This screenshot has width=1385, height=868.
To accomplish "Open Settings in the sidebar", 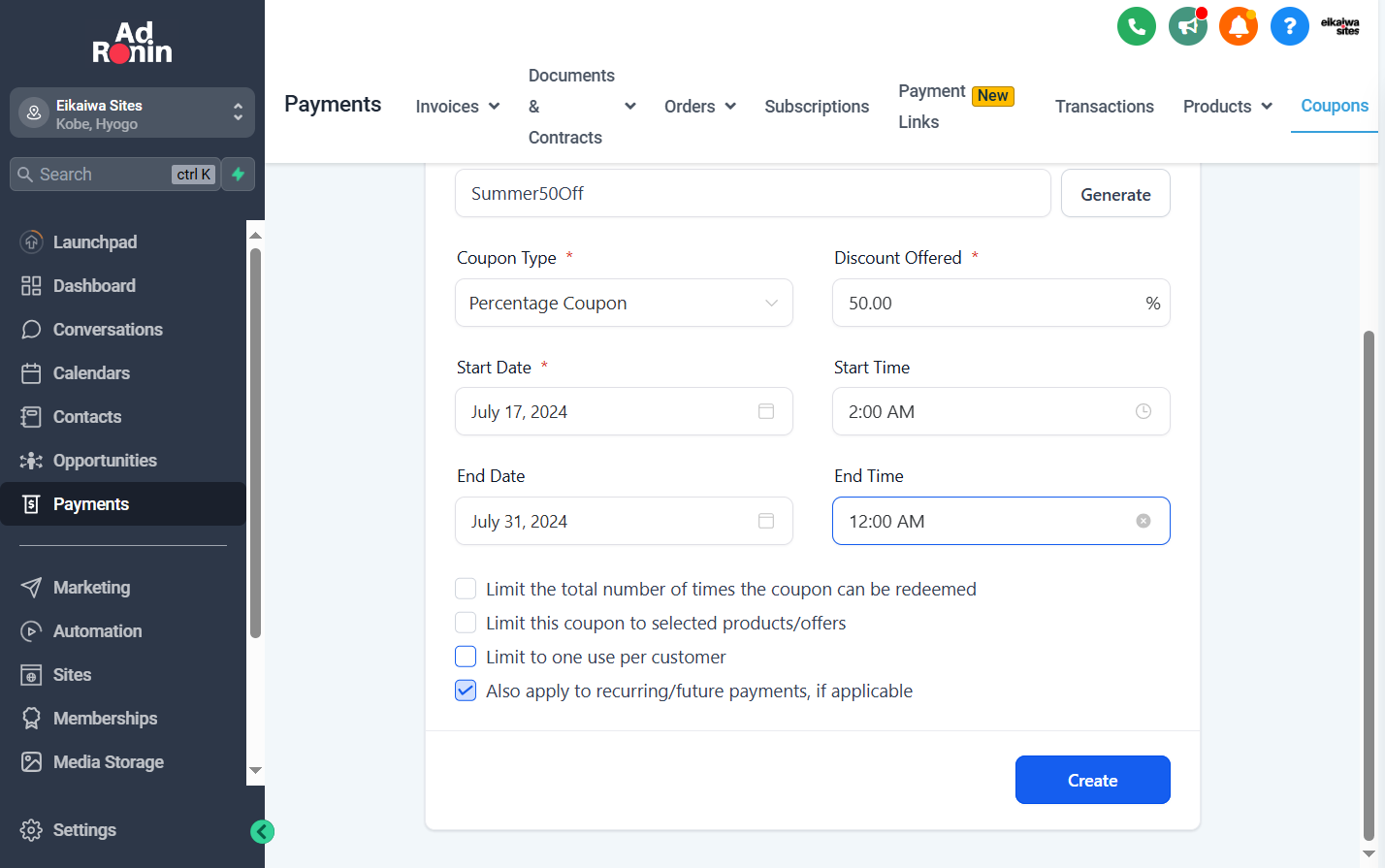I will [123, 830].
